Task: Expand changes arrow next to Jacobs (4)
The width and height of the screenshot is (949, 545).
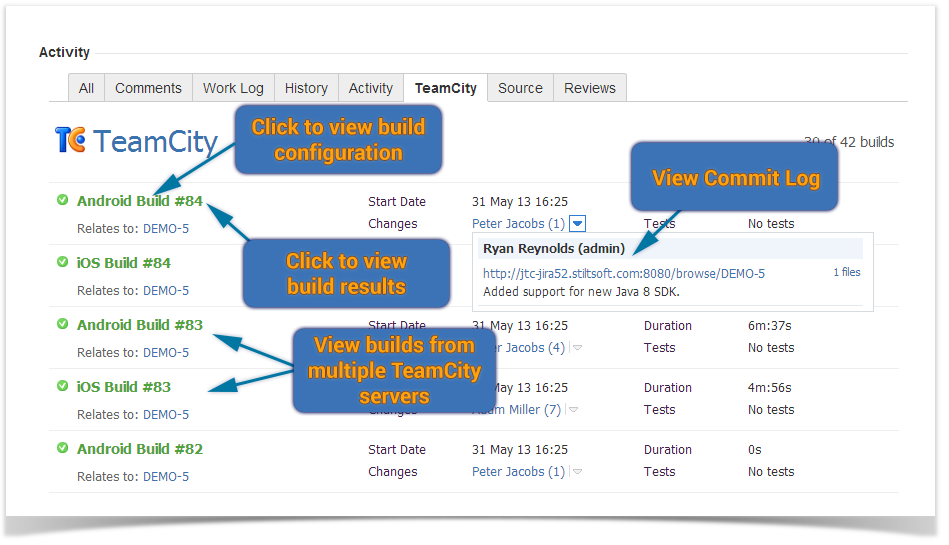Action: tap(577, 348)
